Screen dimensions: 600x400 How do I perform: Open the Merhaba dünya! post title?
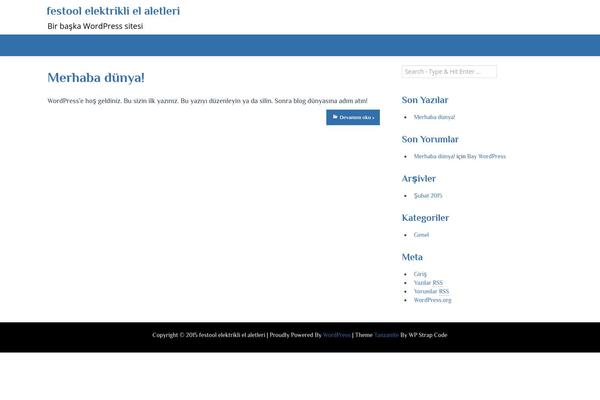pyautogui.click(x=96, y=78)
